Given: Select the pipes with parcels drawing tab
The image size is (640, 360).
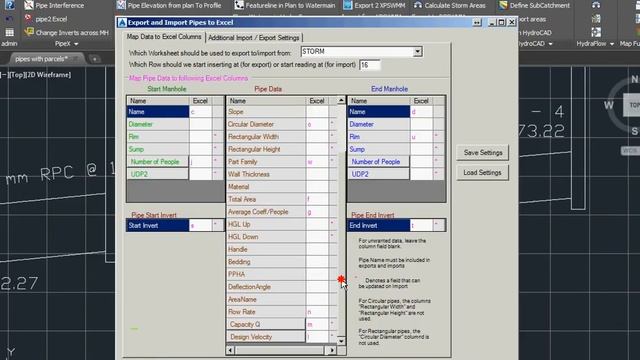Looking at the screenshot, I should pyautogui.click(x=41, y=59).
